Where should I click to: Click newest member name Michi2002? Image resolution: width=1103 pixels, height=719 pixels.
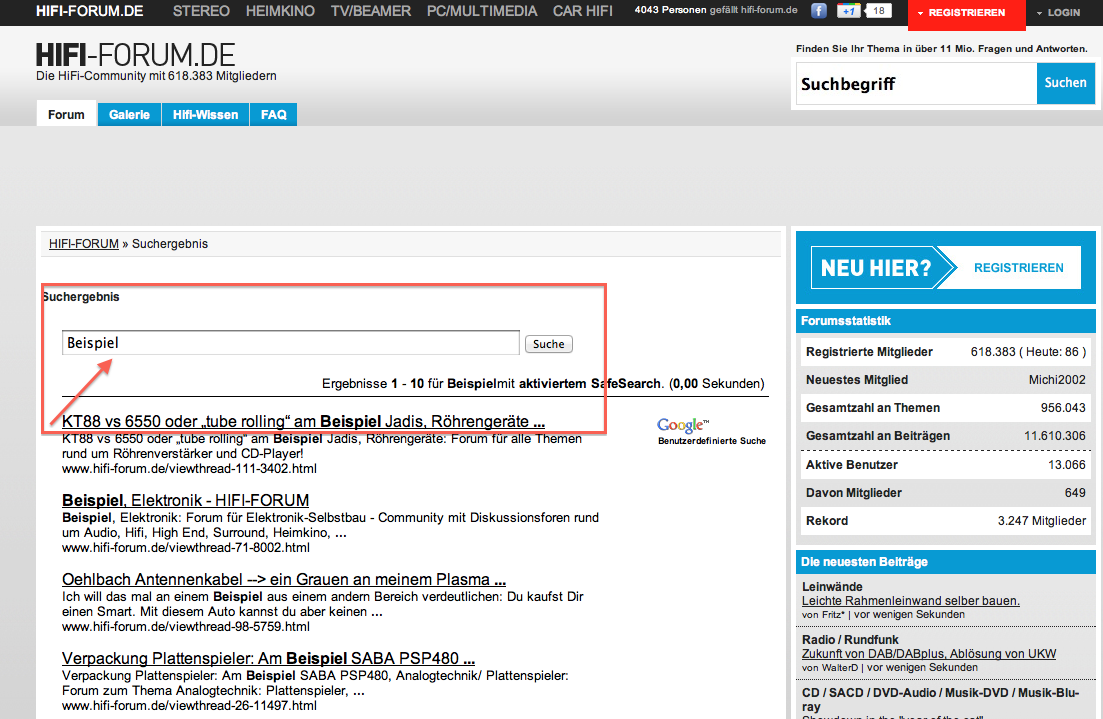tap(1057, 380)
